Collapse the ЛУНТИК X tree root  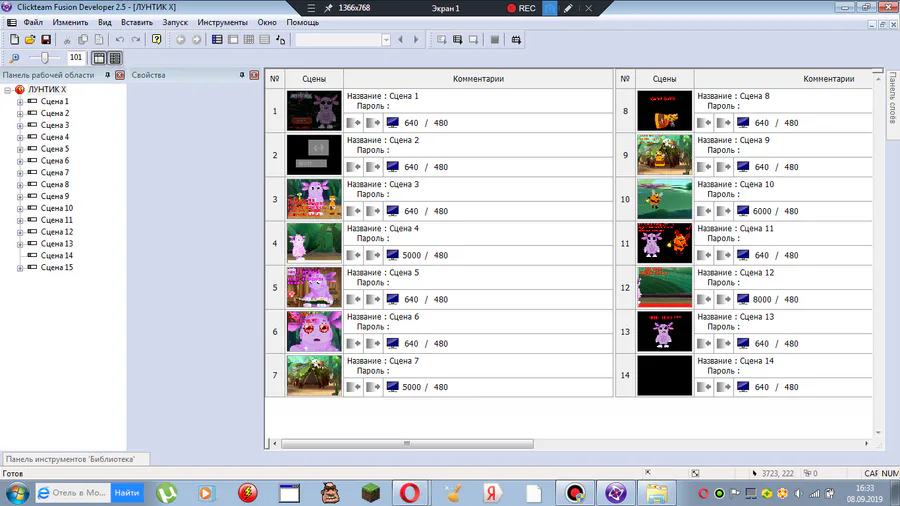coord(8,90)
